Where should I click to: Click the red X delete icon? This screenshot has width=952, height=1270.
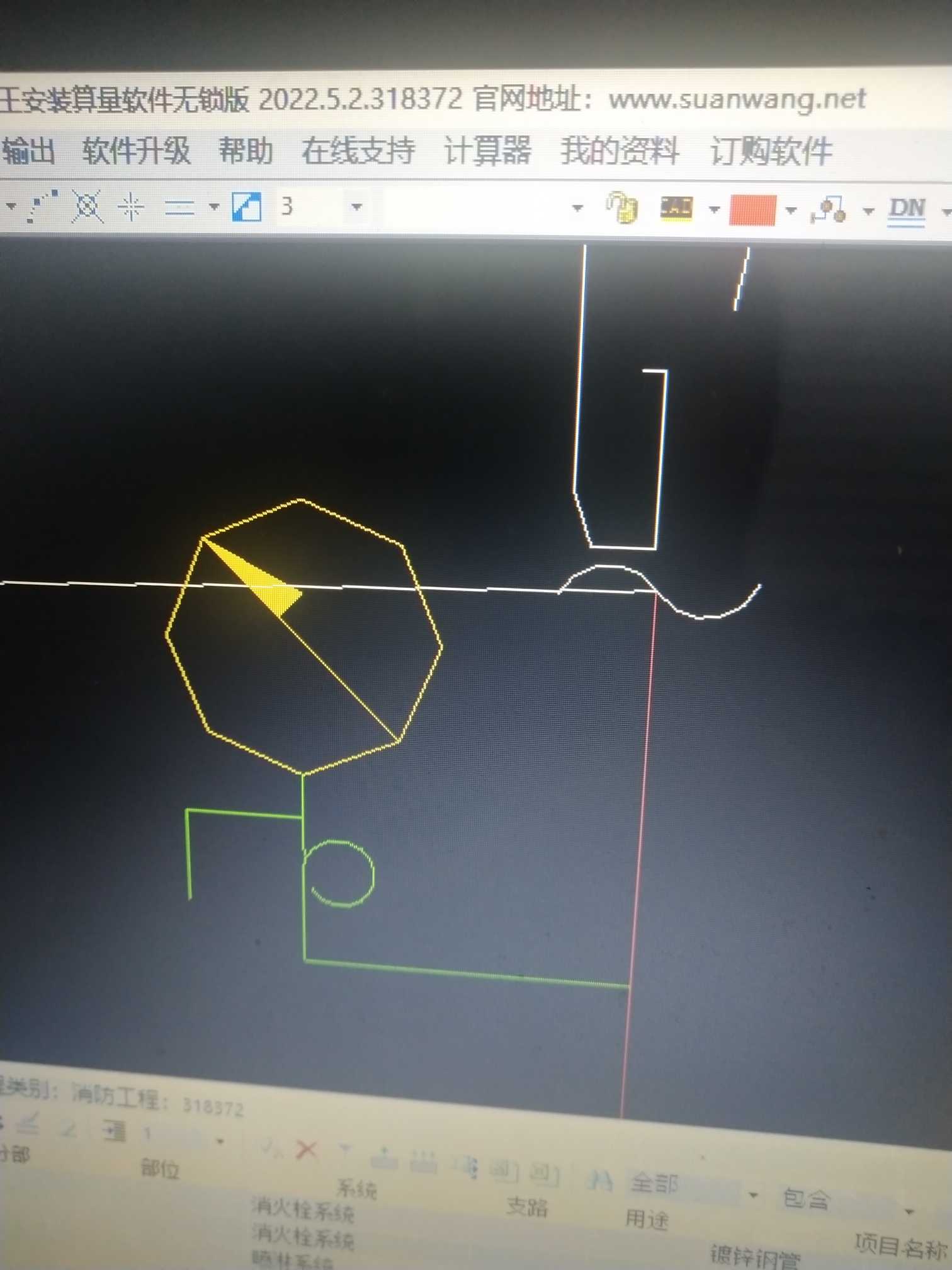click(307, 1150)
